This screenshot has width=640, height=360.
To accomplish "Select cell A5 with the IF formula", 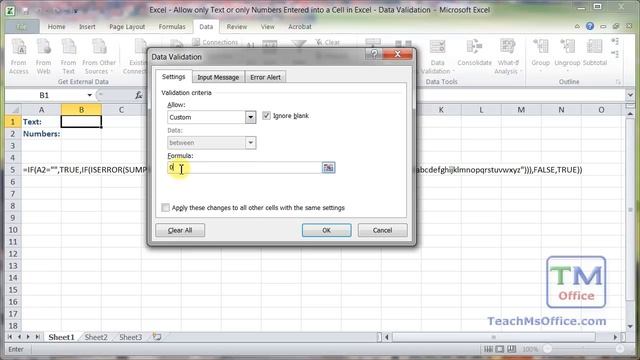I will click(x=41, y=170).
